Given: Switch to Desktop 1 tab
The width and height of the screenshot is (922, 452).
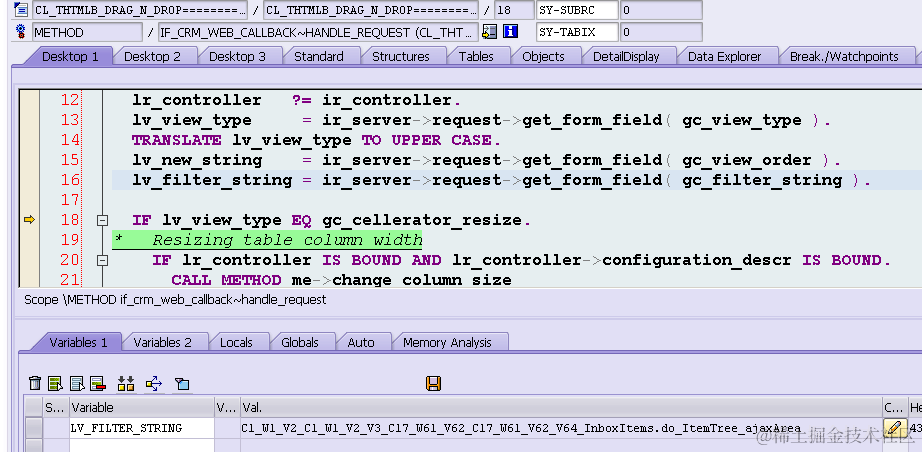Looking at the screenshot, I should tap(70, 56).
